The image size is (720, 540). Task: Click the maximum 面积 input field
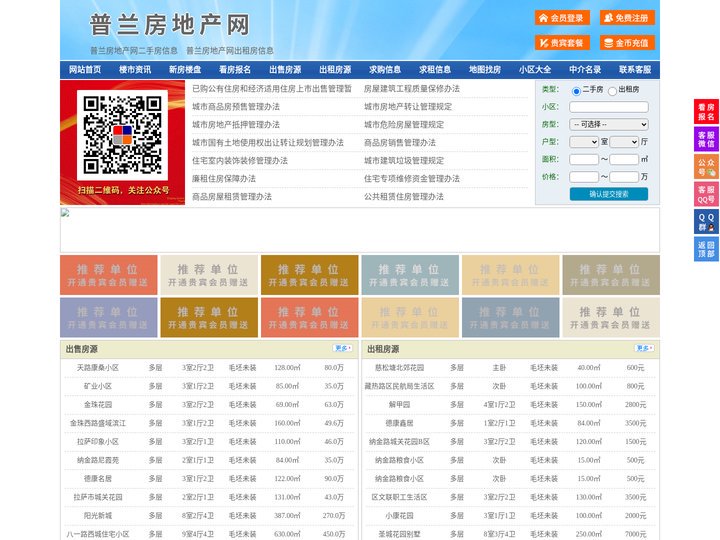coord(624,159)
